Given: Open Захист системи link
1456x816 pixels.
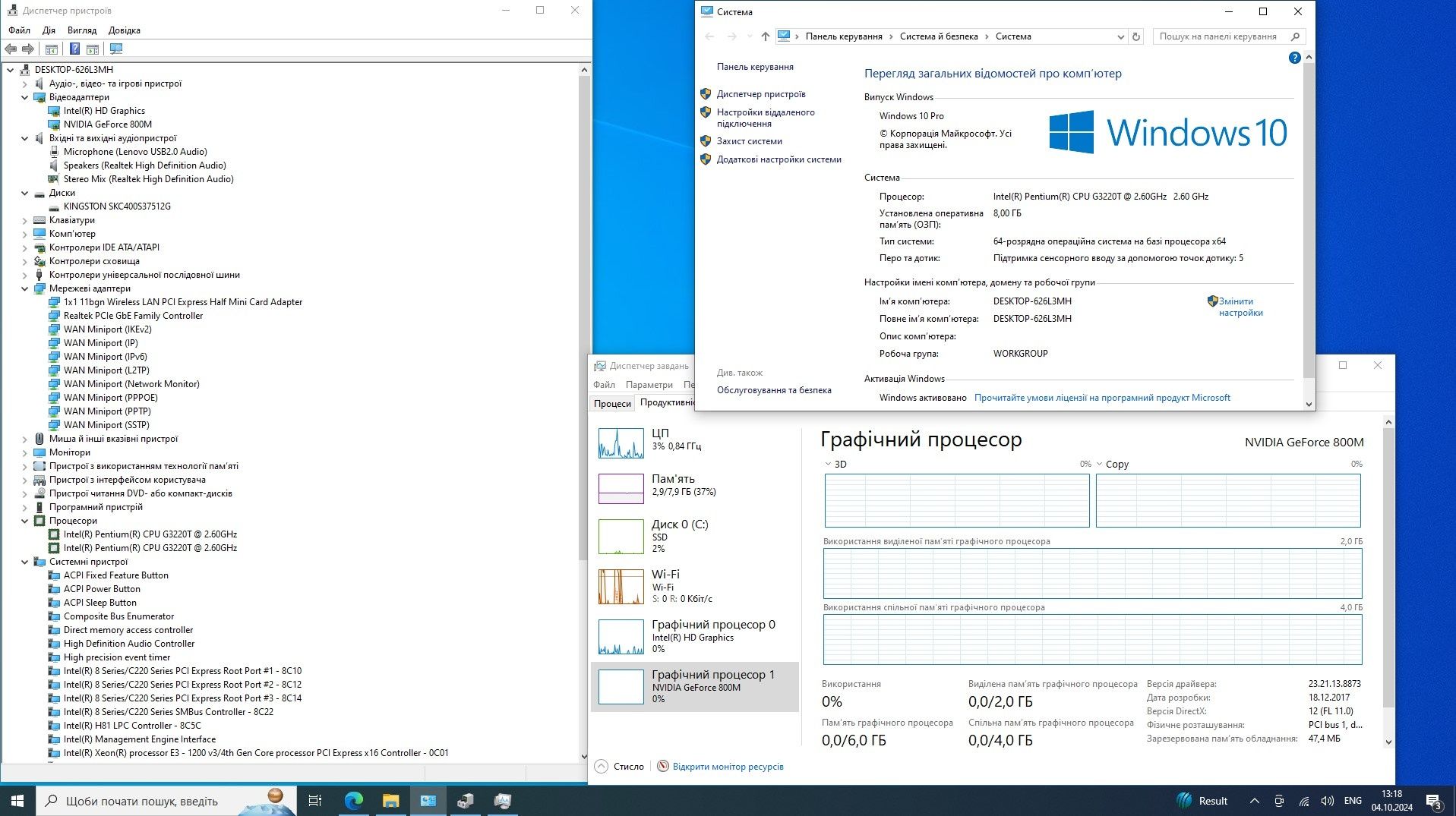Looking at the screenshot, I should coord(749,141).
